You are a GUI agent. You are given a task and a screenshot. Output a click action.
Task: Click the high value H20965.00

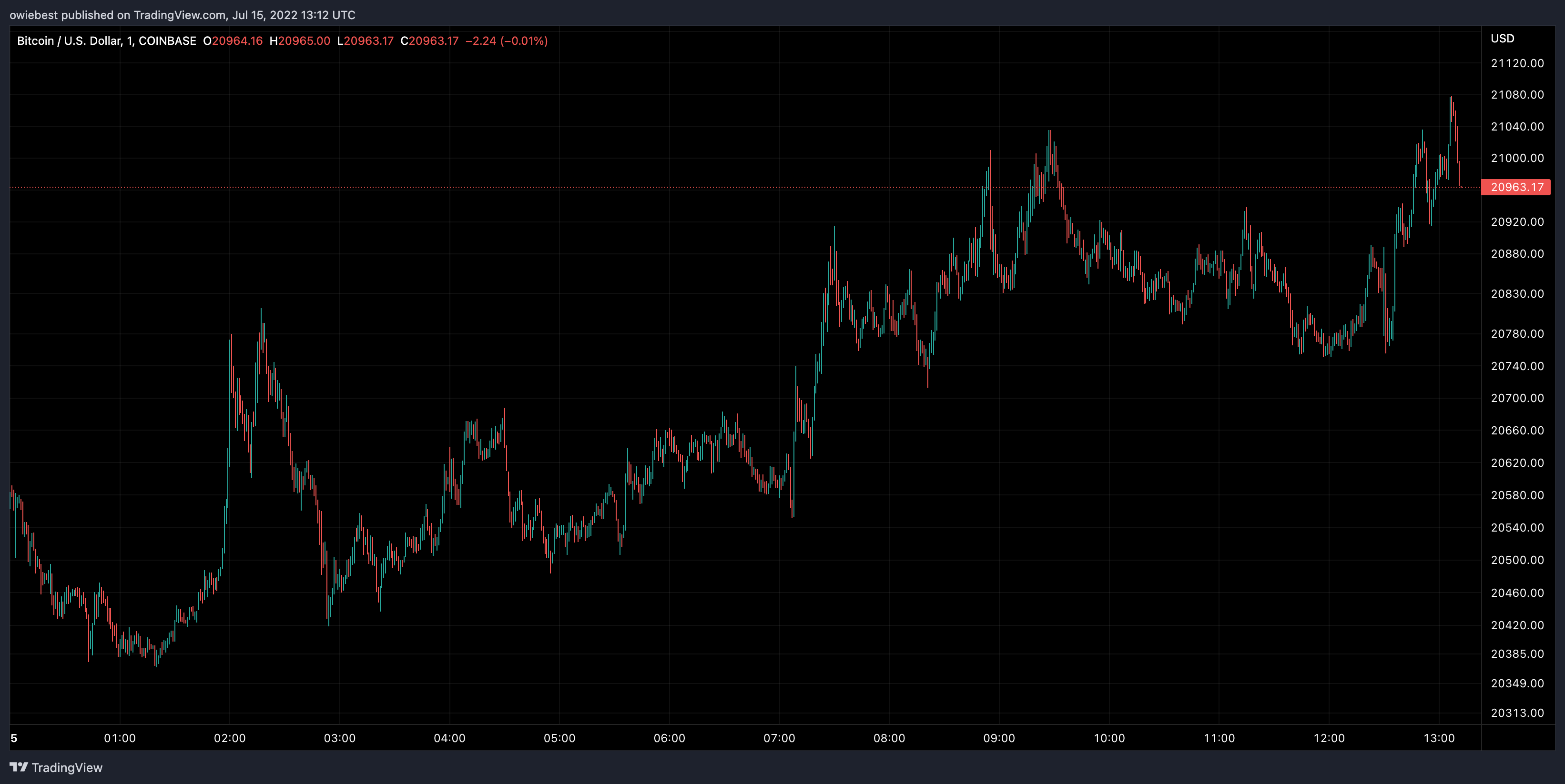pyautogui.click(x=300, y=40)
